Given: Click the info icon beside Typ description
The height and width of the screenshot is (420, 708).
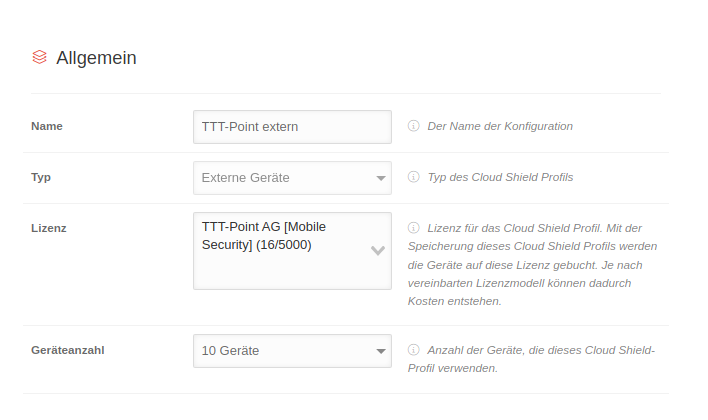Looking at the screenshot, I should point(413,177).
